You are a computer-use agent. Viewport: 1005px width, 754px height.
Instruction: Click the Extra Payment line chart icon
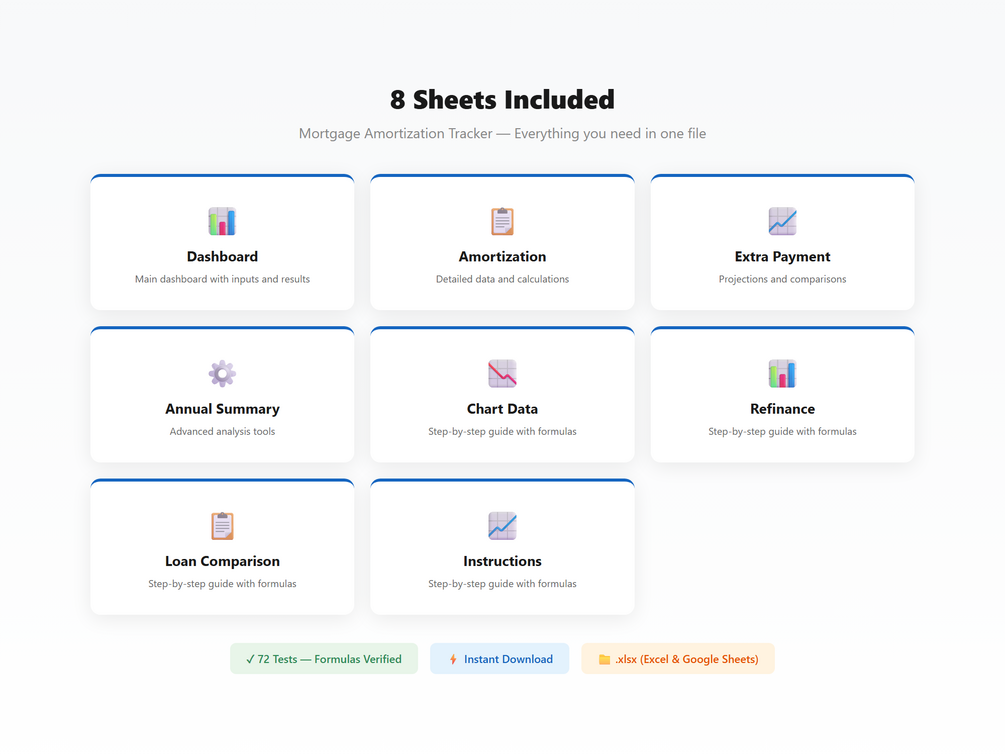pos(782,221)
